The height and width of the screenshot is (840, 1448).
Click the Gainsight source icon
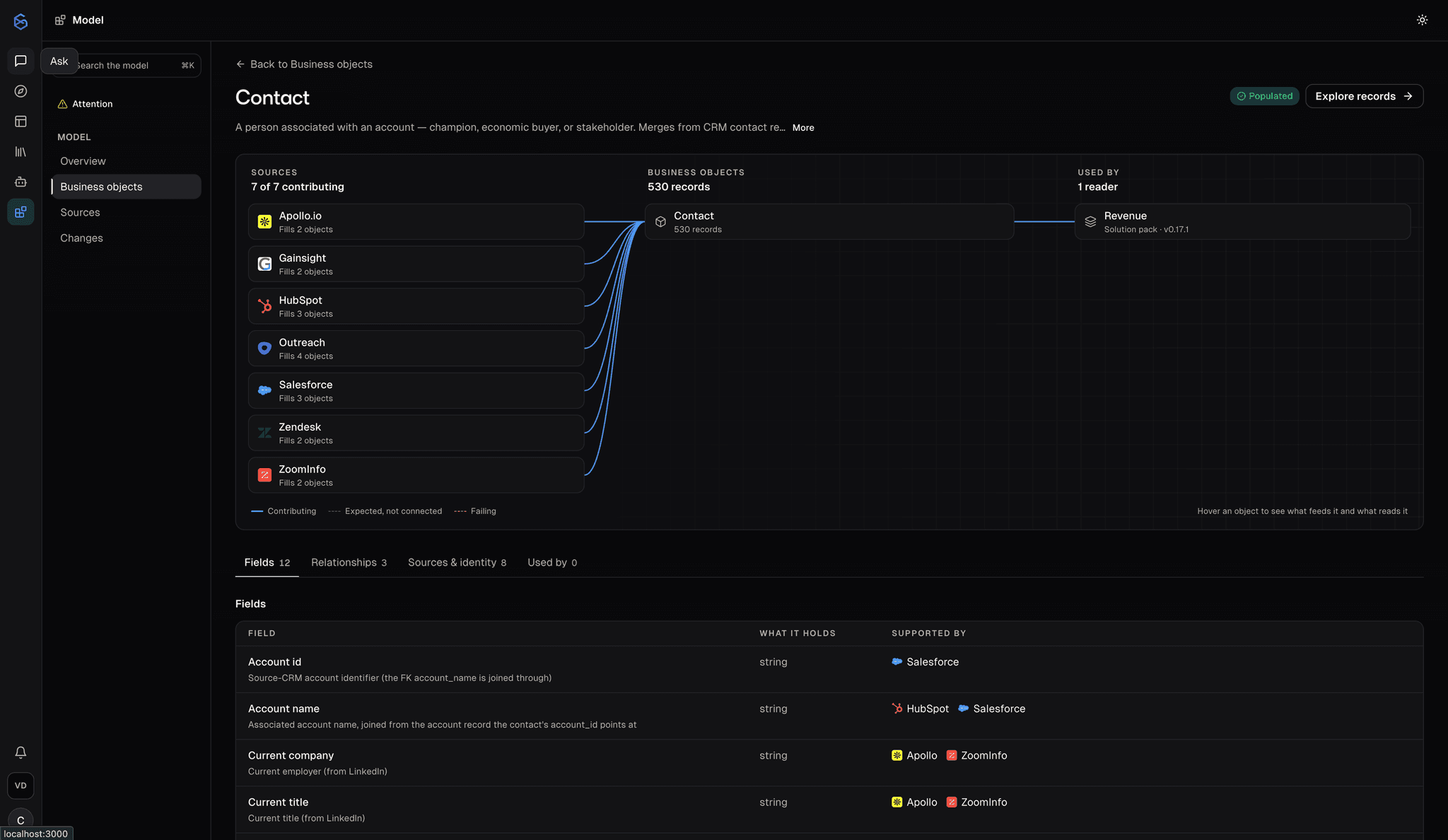(264, 264)
